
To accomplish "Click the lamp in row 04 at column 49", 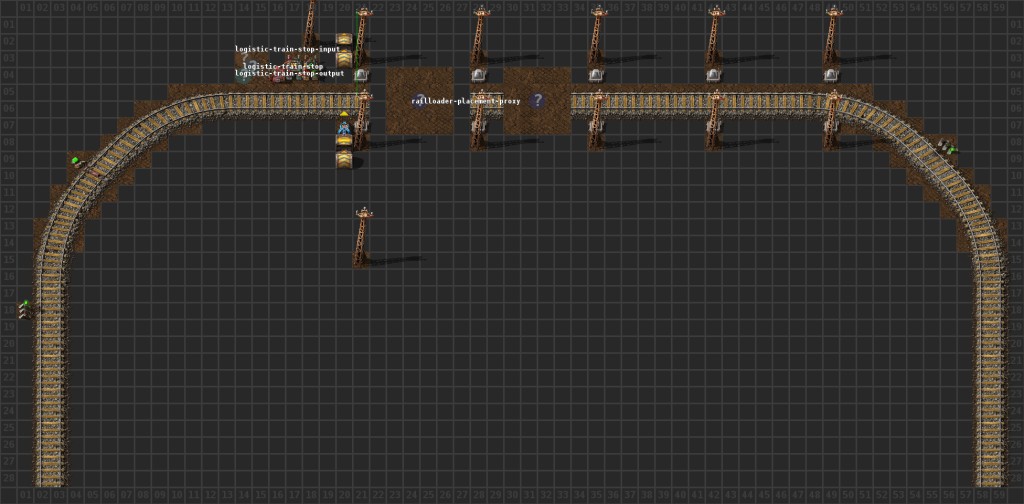I will pyautogui.click(x=831, y=75).
